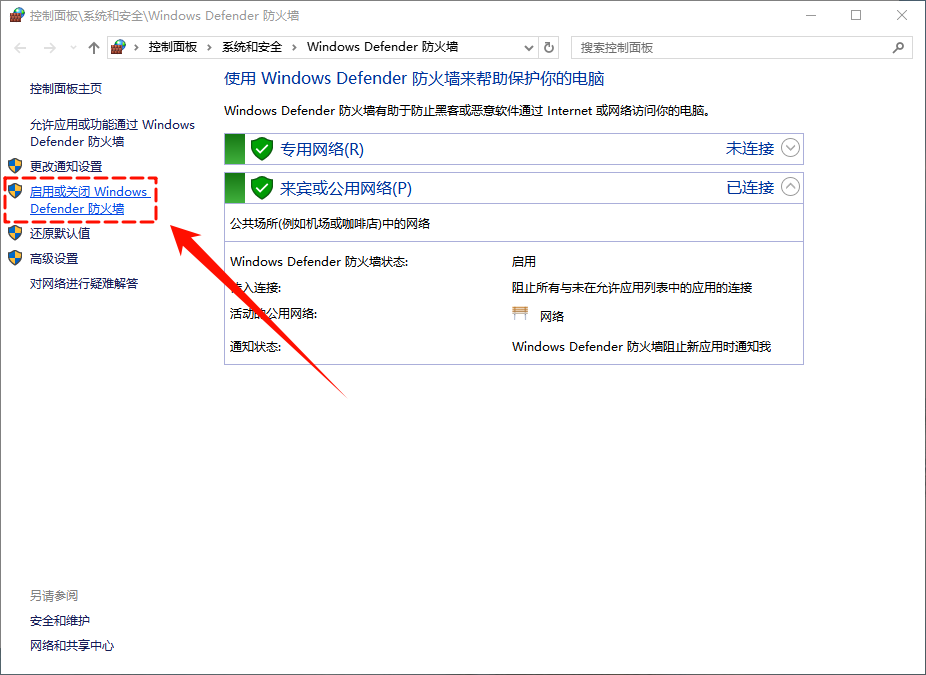Click the up arrow to go to parent folder
This screenshot has height=675, width=926.
(x=92, y=47)
